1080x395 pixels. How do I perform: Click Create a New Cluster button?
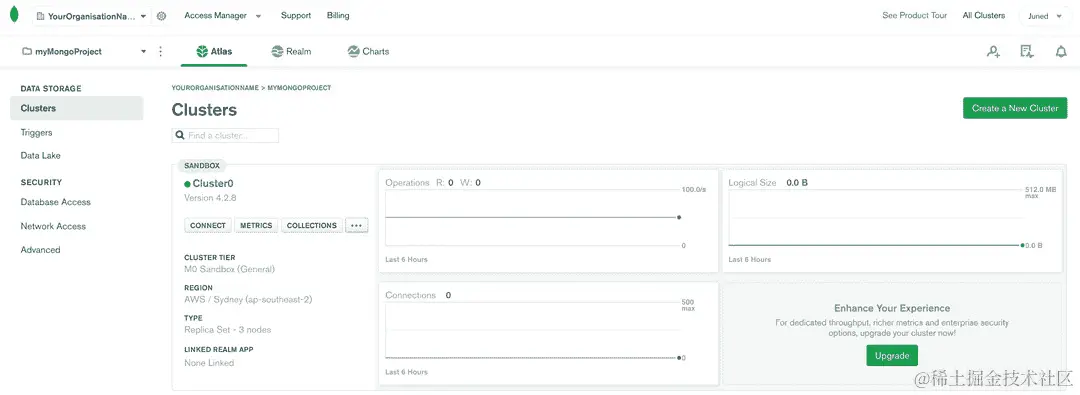point(1015,108)
